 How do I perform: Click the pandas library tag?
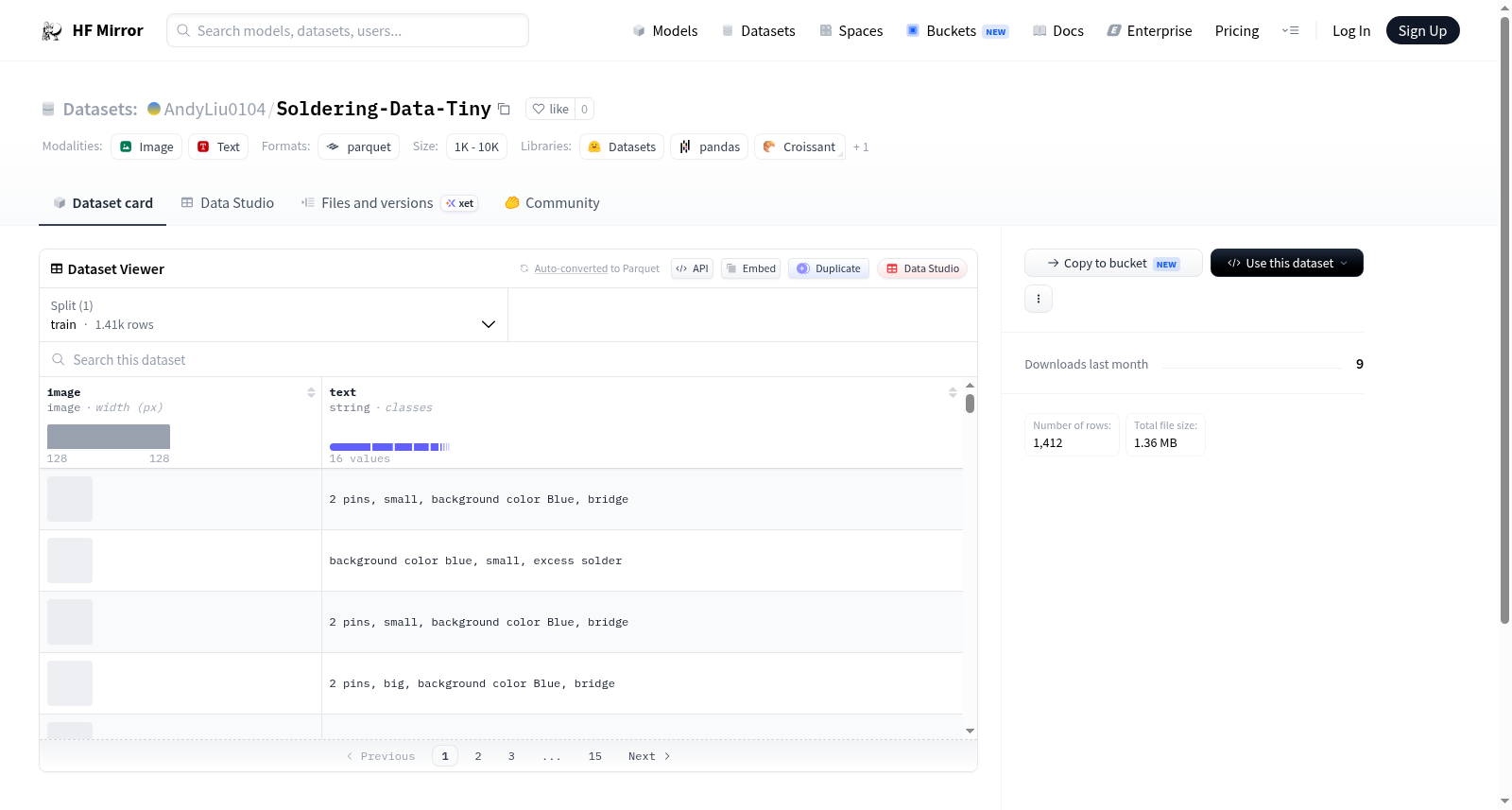[x=709, y=146]
